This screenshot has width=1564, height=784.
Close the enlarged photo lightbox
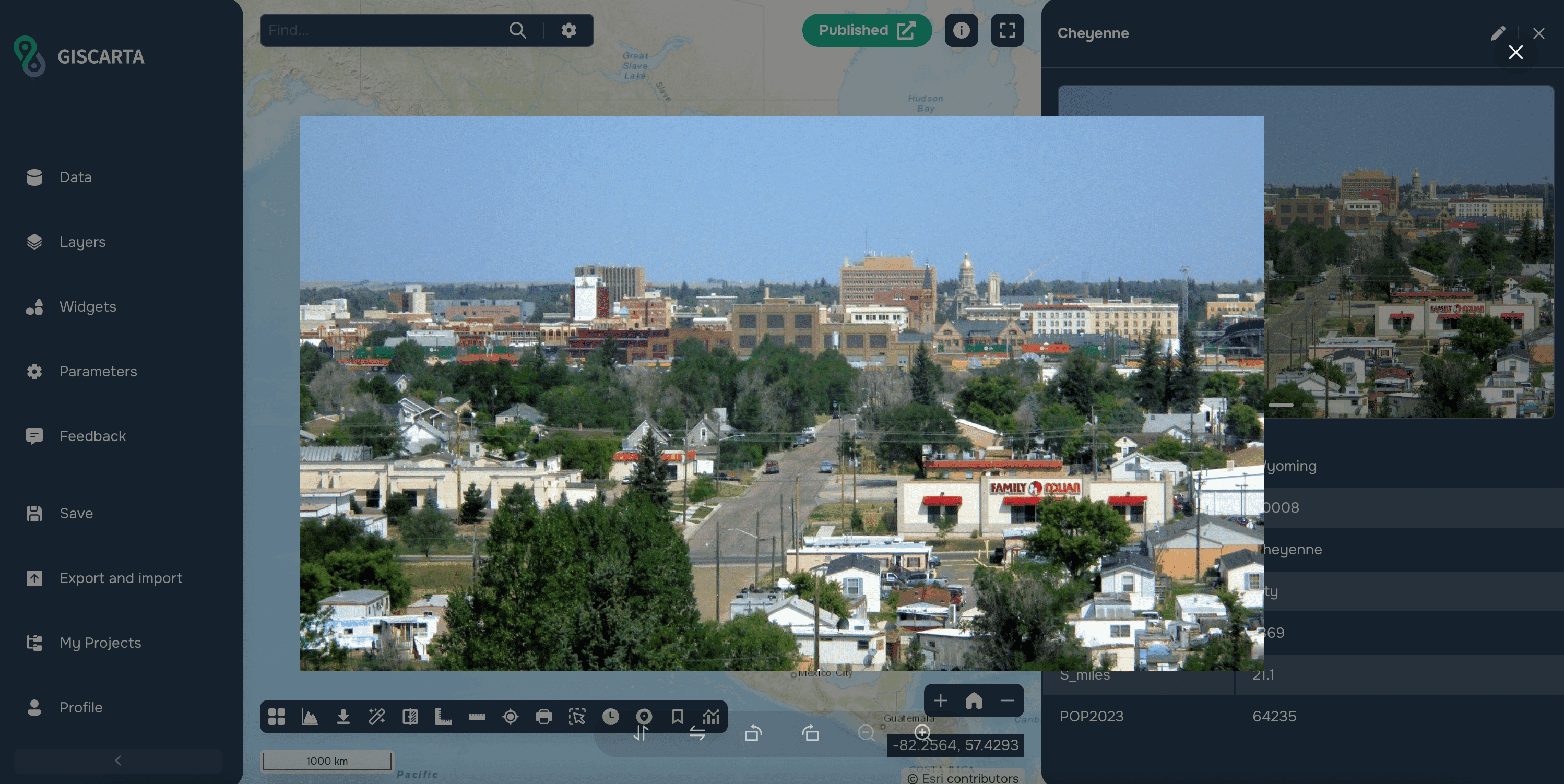click(1515, 52)
